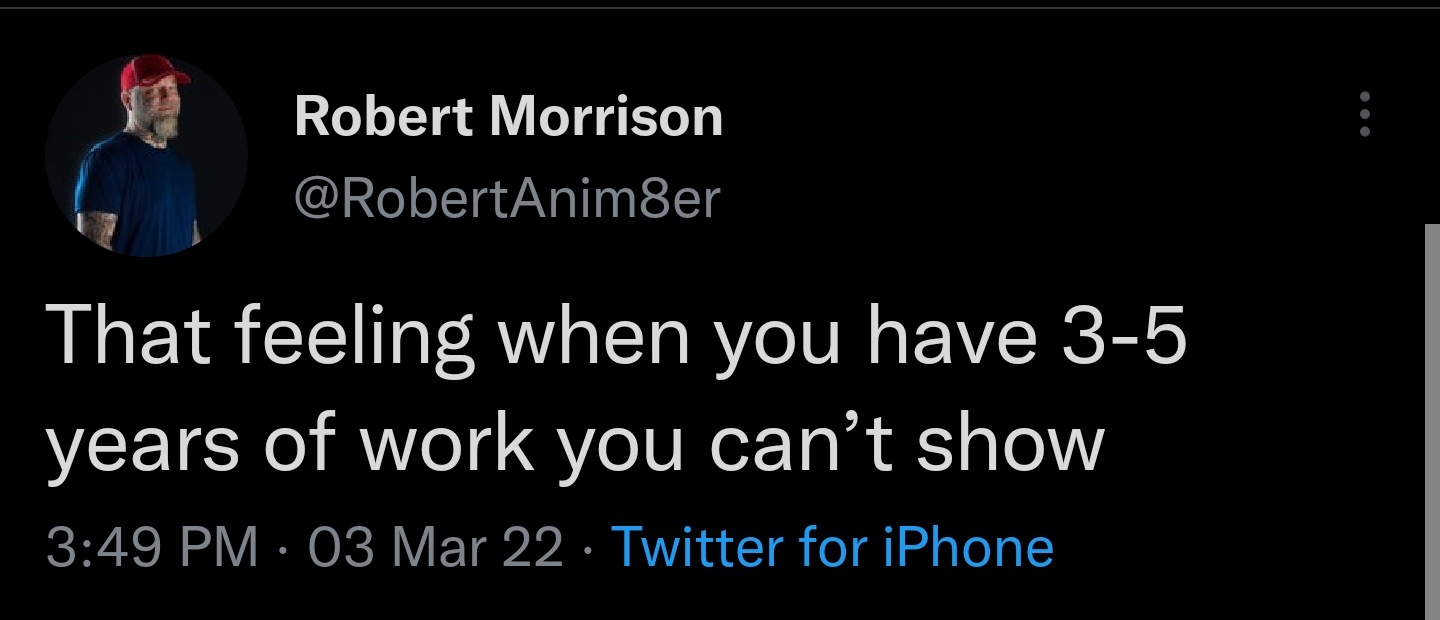Viewport: 1440px width, 620px height.
Task: Click the tweet line starting "That feeling"
Action: tap(615, 337)
